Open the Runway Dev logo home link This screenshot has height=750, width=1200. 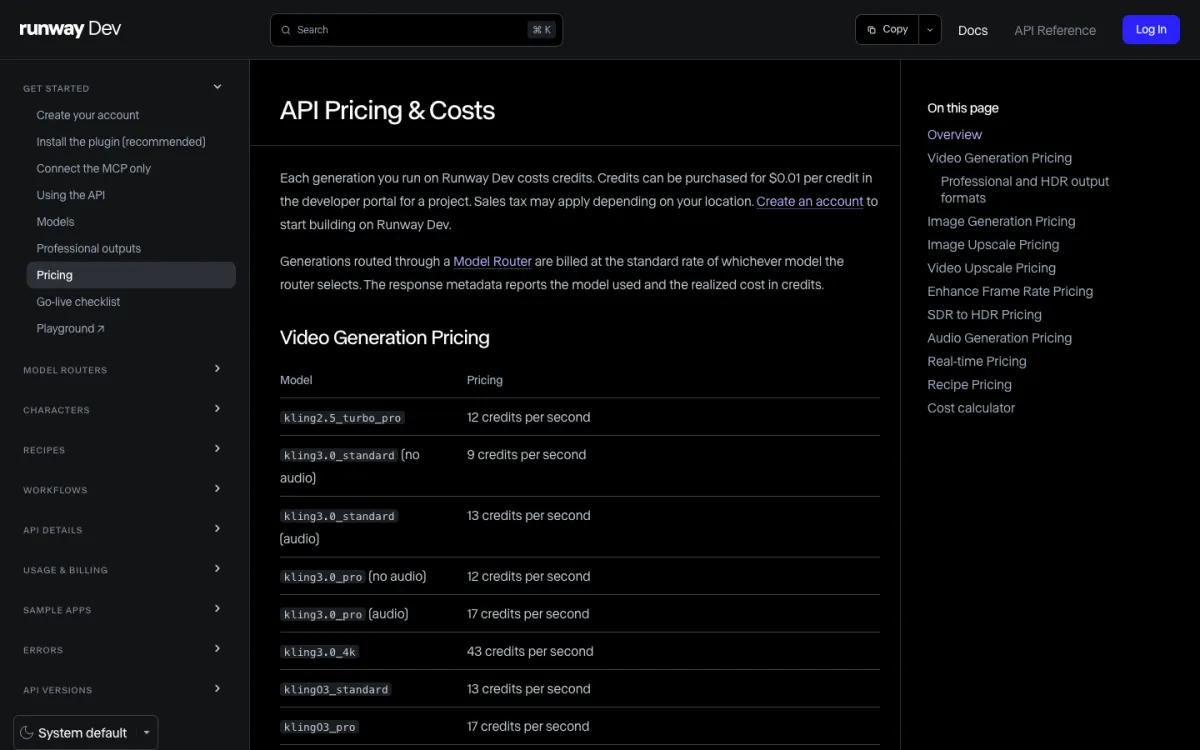pyautogui.click(x=70, y=29)
